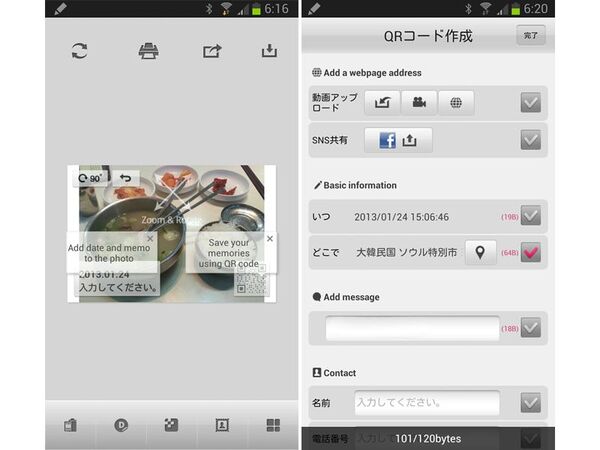
Task: Tap the memo text field on the photo
Action: coord(117,287)
